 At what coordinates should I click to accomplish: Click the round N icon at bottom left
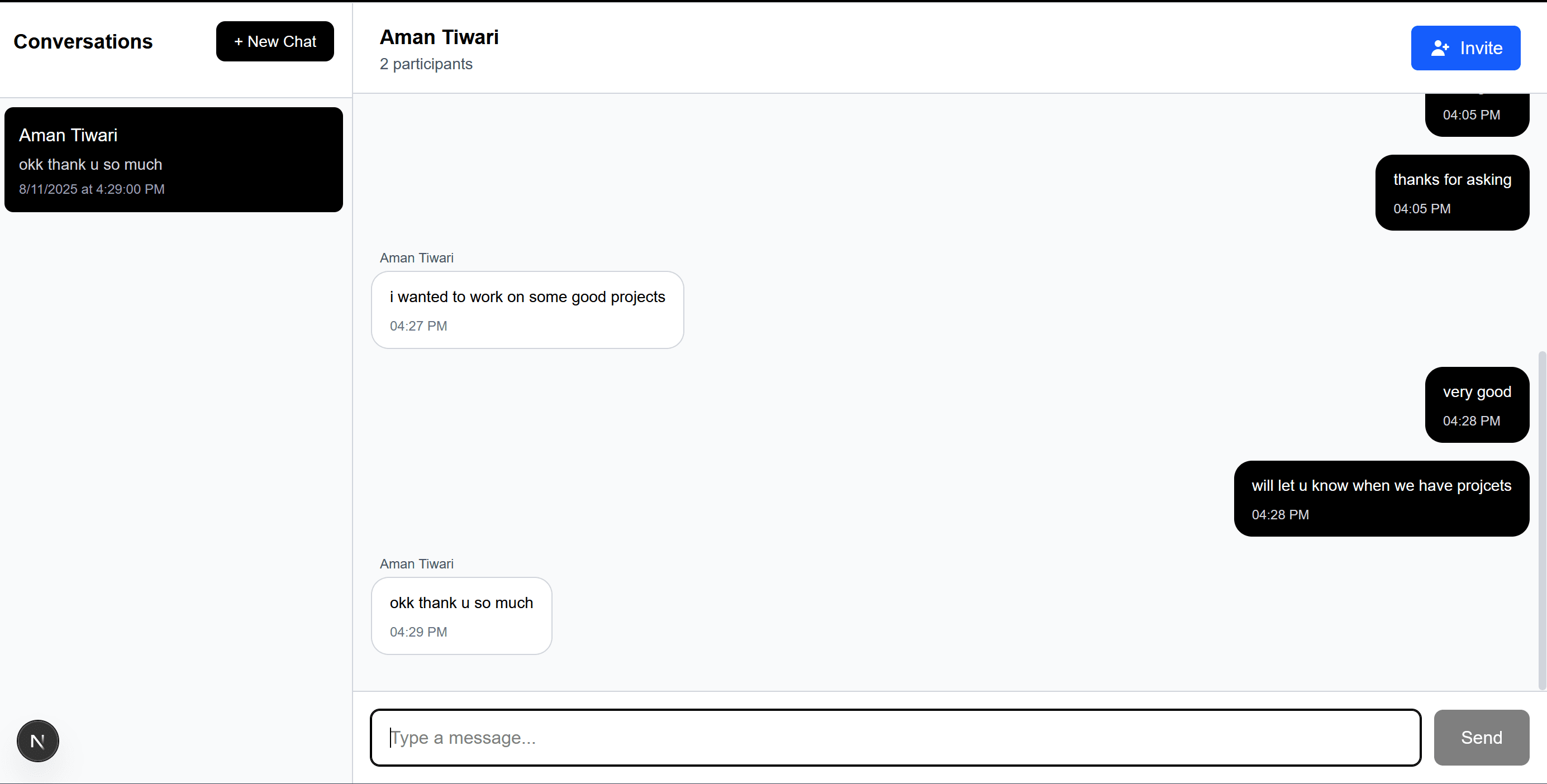38,741
